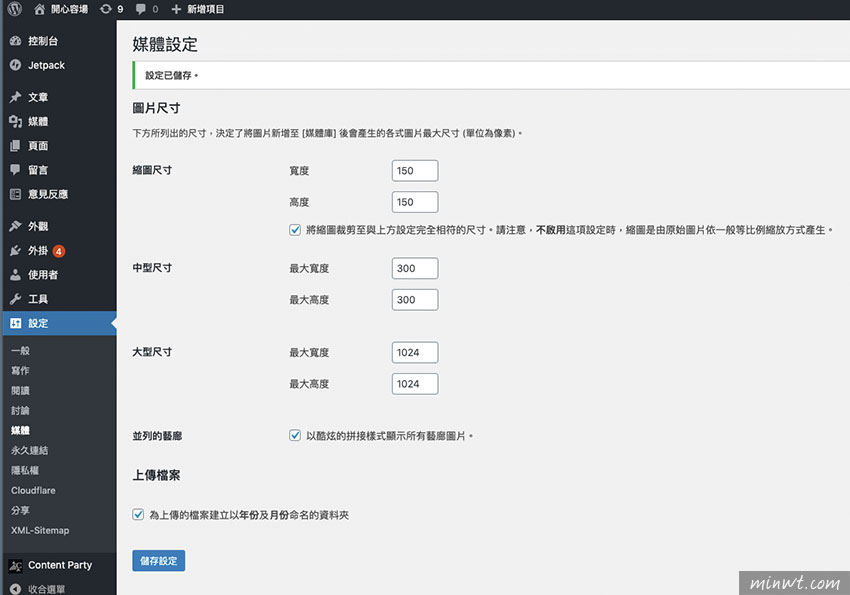Screen dimensions: 850x595
Task: Click the 中型尺寸 最大高度 field
Action: (x=415, y=300)
